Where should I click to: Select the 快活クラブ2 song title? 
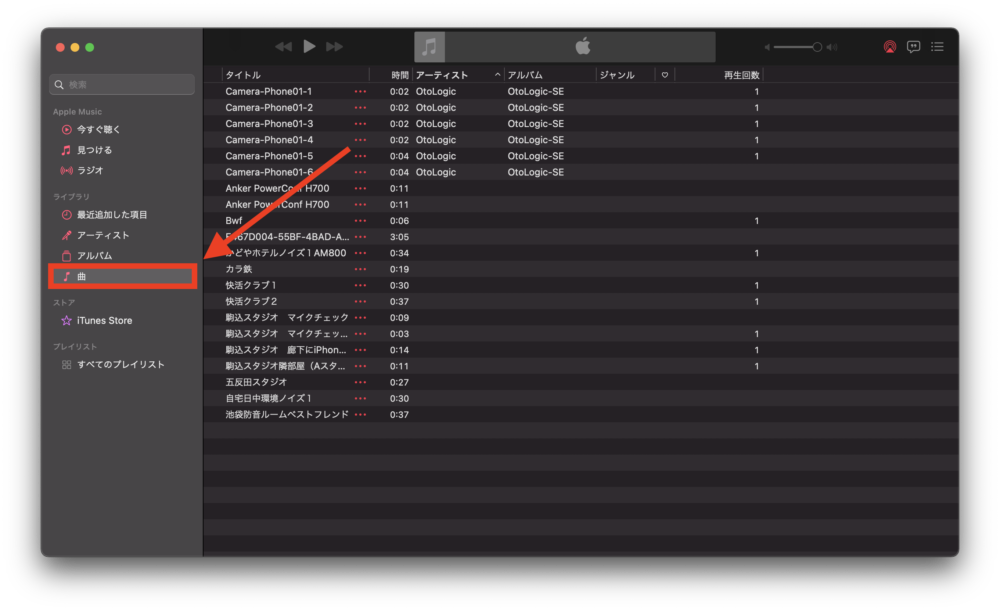click(251, 302)
